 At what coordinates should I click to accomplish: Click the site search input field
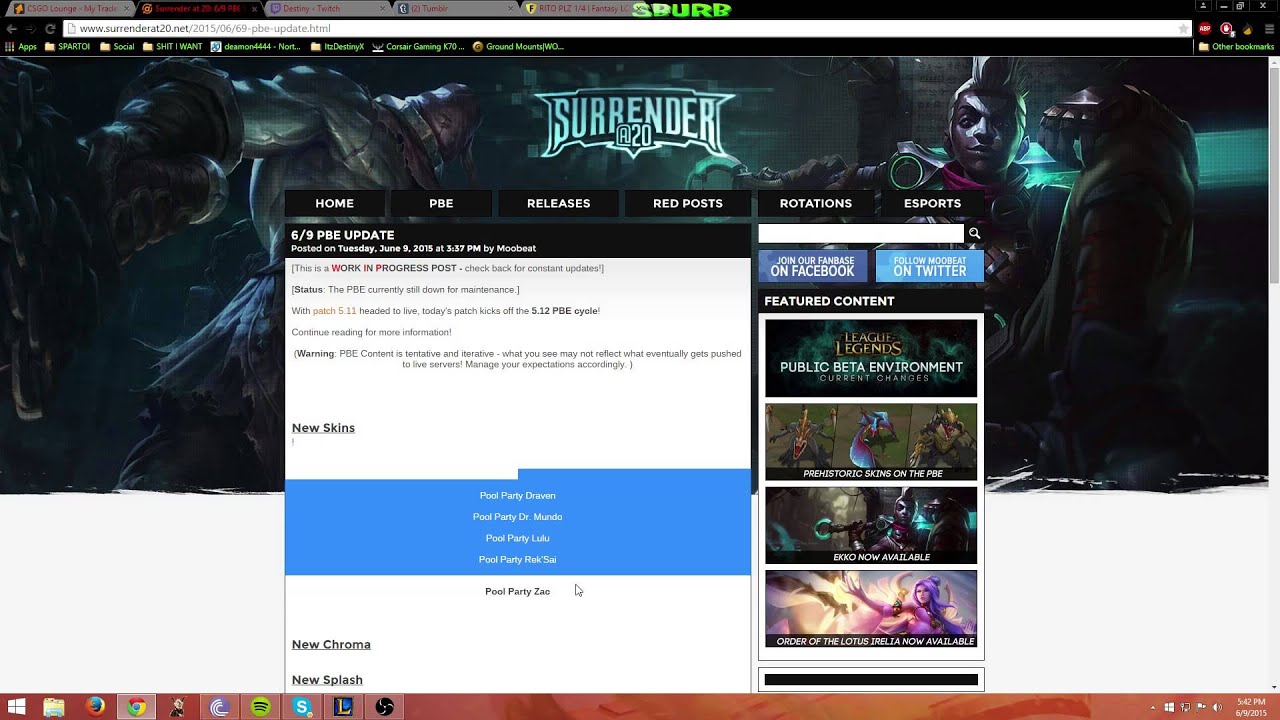tap(861, 234)
